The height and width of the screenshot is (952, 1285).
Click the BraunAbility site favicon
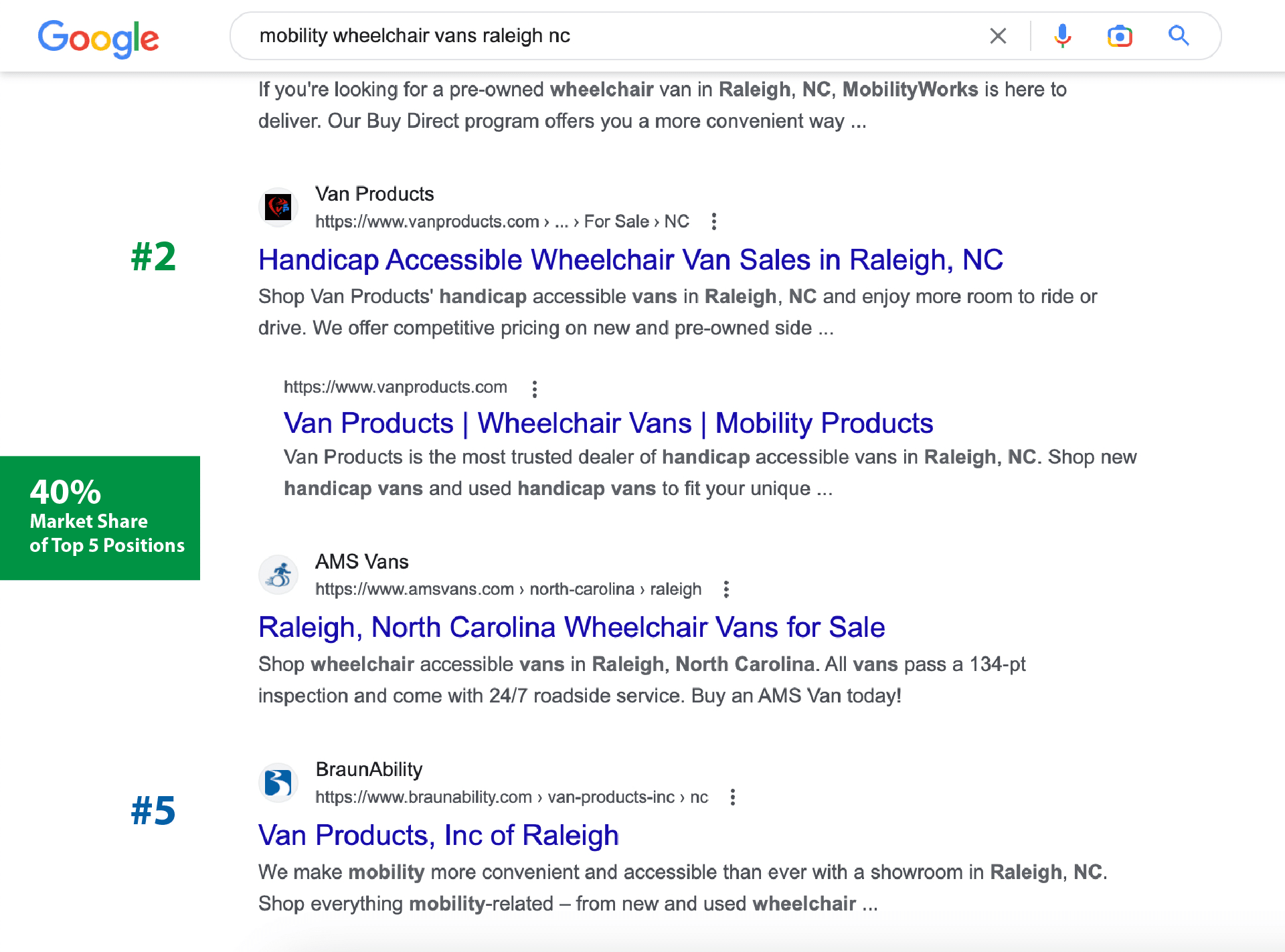pos(278,783)
